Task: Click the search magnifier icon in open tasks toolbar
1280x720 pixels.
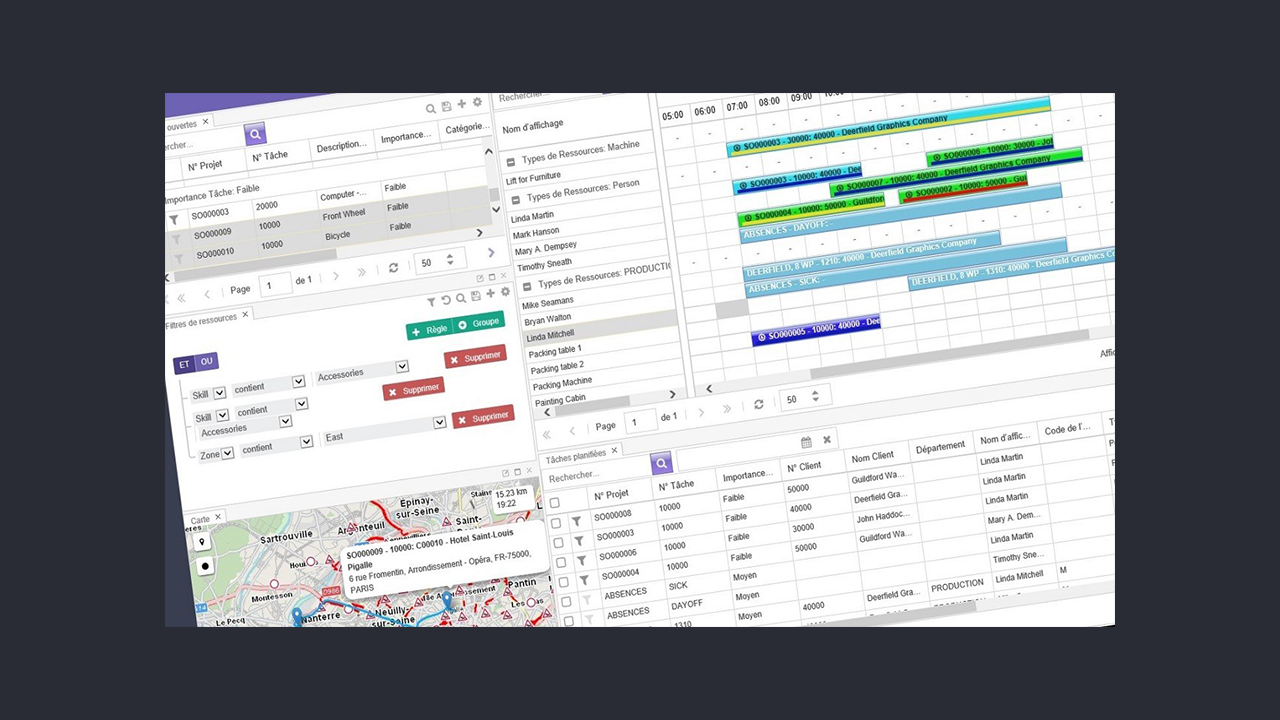Action: click(x=431, y=109)
